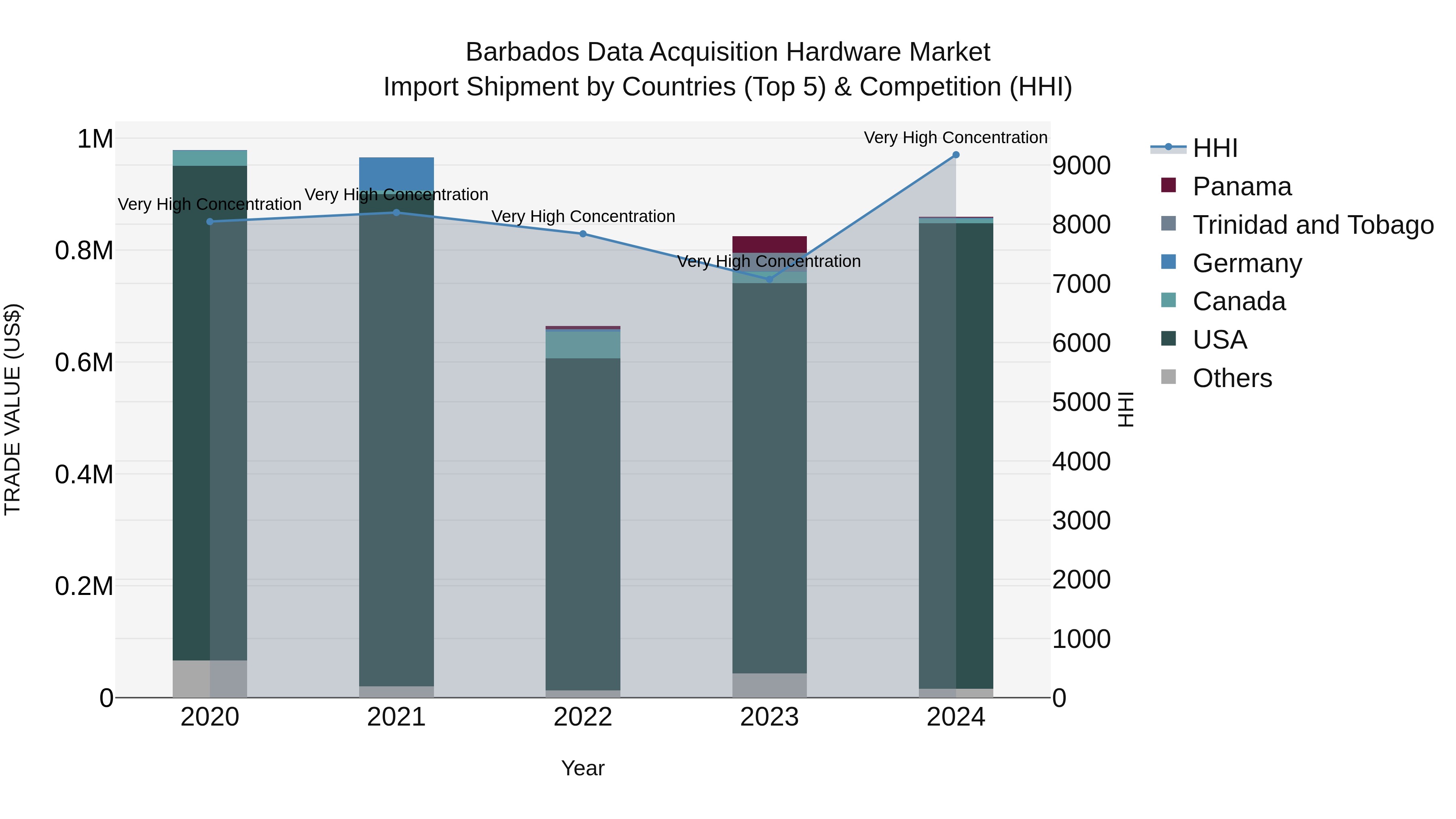Select the 2024 HHI data point

coord(956,155)
